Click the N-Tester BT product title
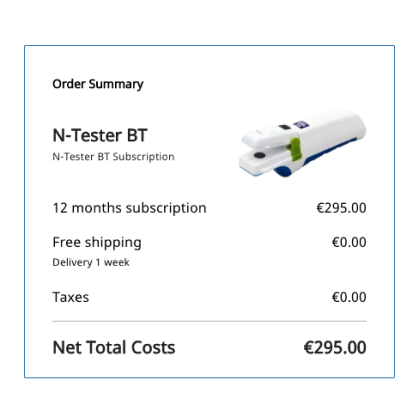 tap(100, 135)
